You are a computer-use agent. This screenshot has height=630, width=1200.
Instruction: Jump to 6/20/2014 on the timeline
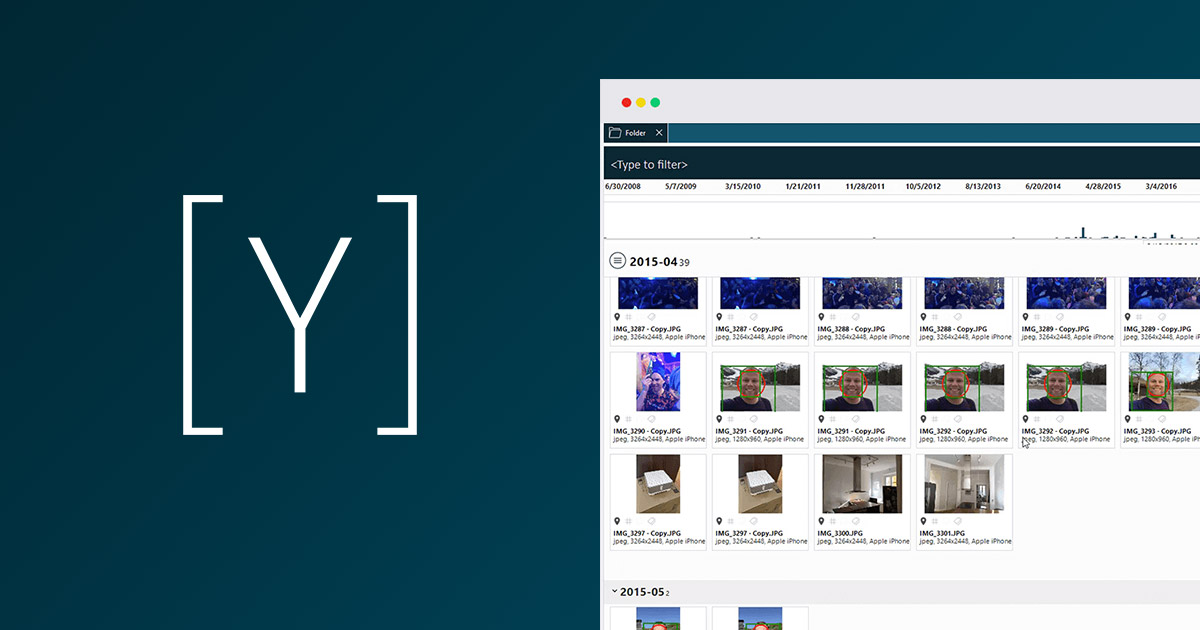pyautogui.click(x=1044, y=187)
